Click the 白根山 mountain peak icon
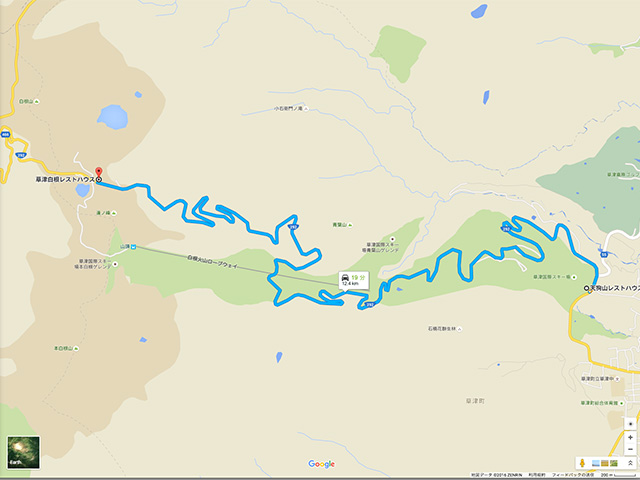 [x=37, y=102]
